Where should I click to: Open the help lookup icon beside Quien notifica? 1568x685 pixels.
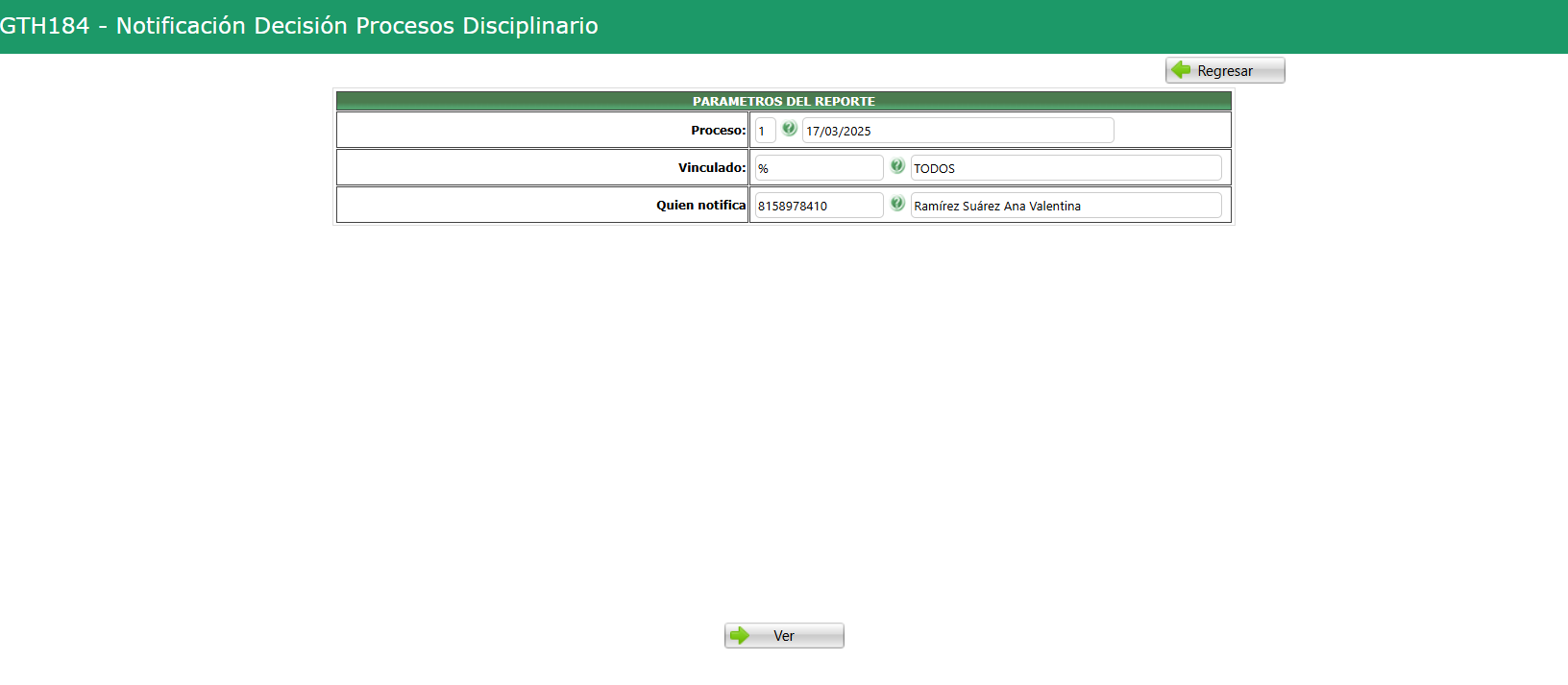[x=897, y=204]
